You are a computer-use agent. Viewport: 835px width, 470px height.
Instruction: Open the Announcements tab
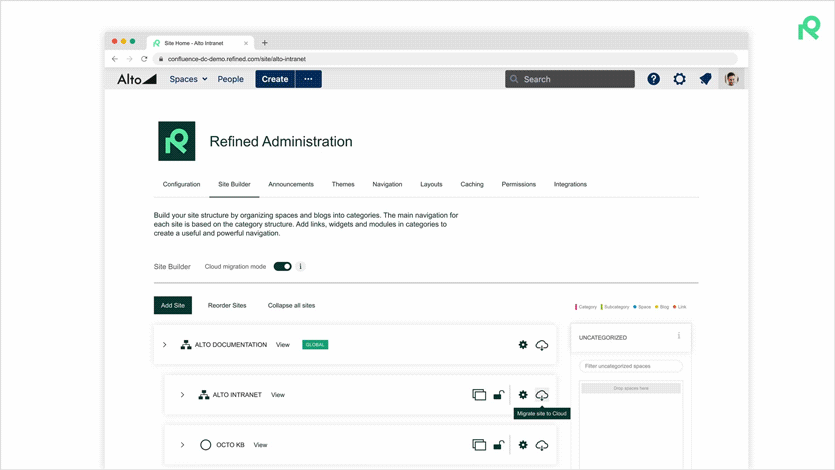point(291,184)
